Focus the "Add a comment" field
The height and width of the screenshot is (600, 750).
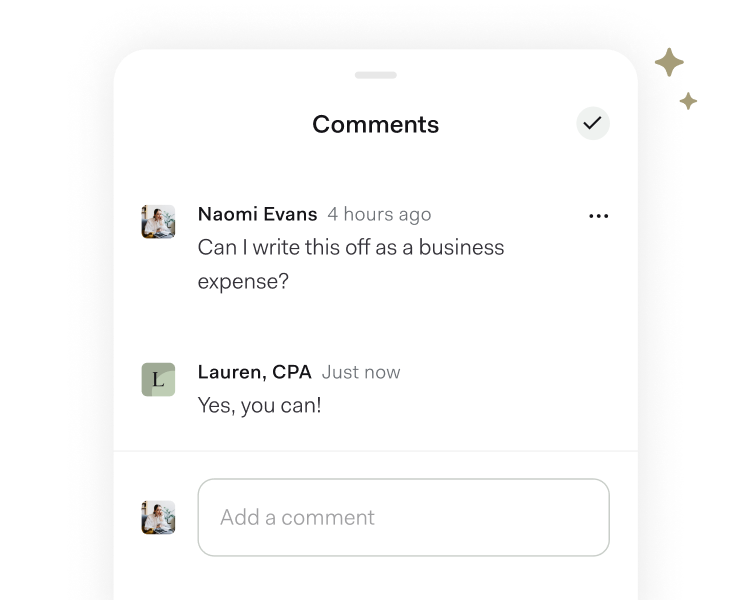pos(403,517)
